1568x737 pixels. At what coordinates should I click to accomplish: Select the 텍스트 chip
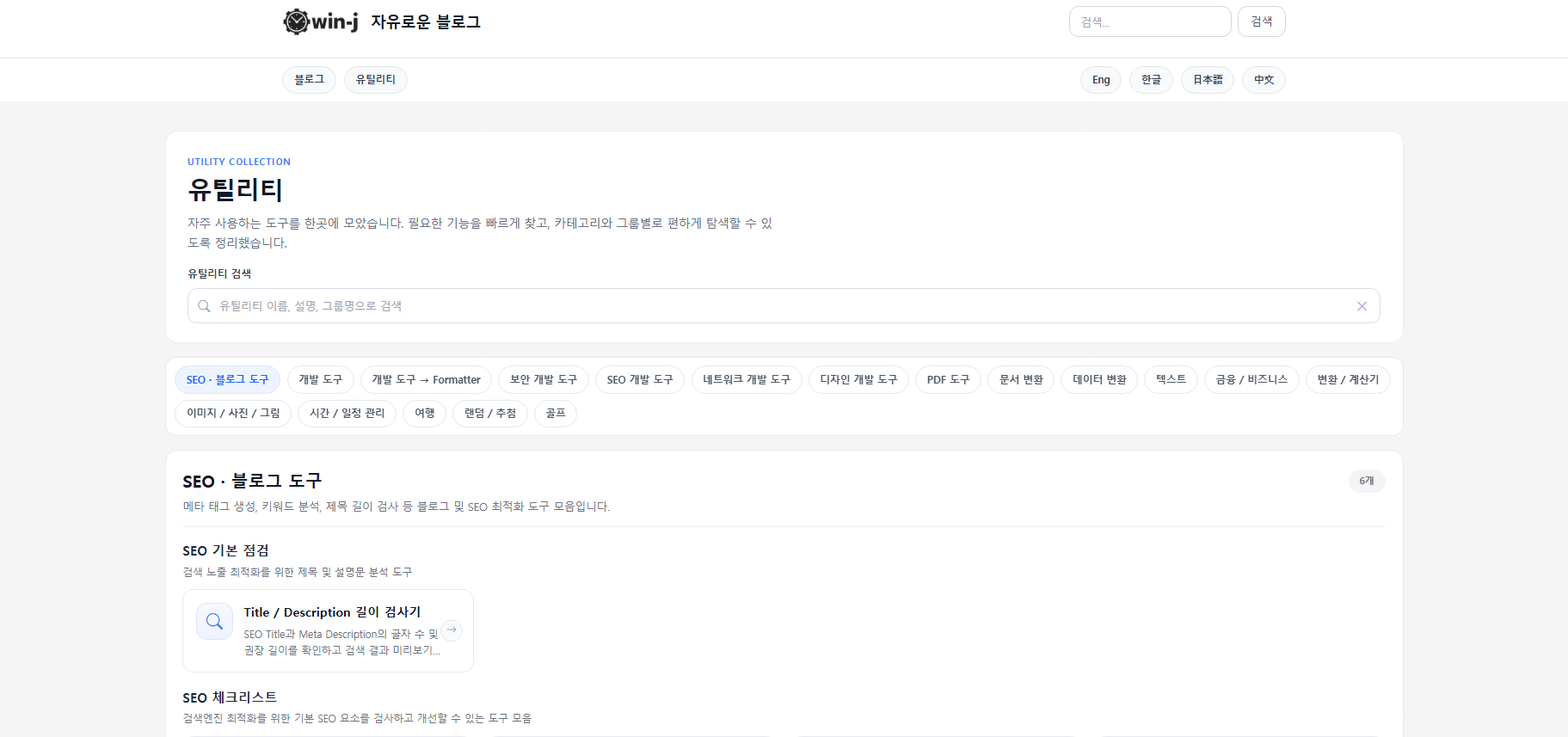(1171, 379)
